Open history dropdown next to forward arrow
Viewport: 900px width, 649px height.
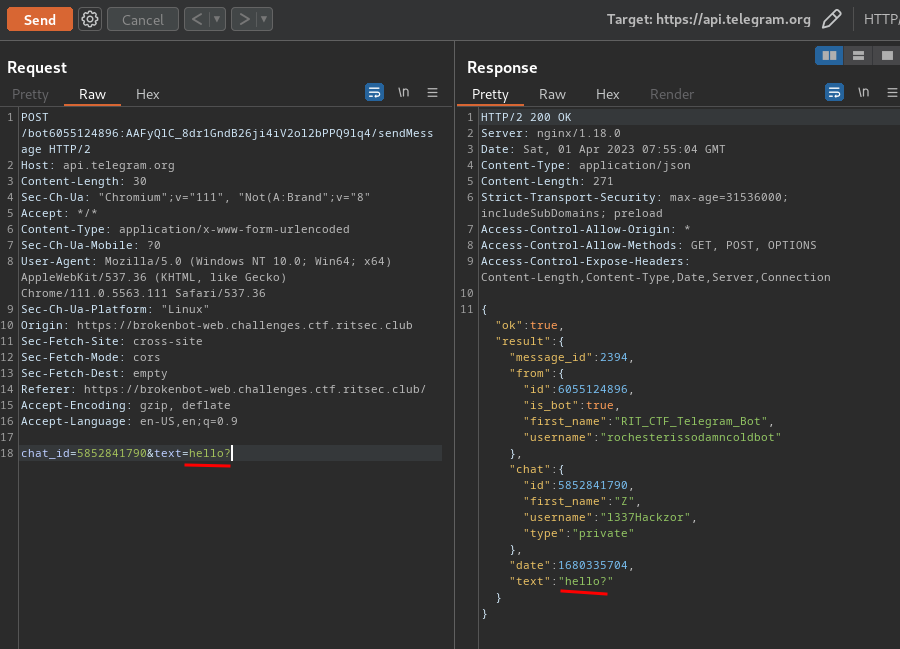click(264, 20)
